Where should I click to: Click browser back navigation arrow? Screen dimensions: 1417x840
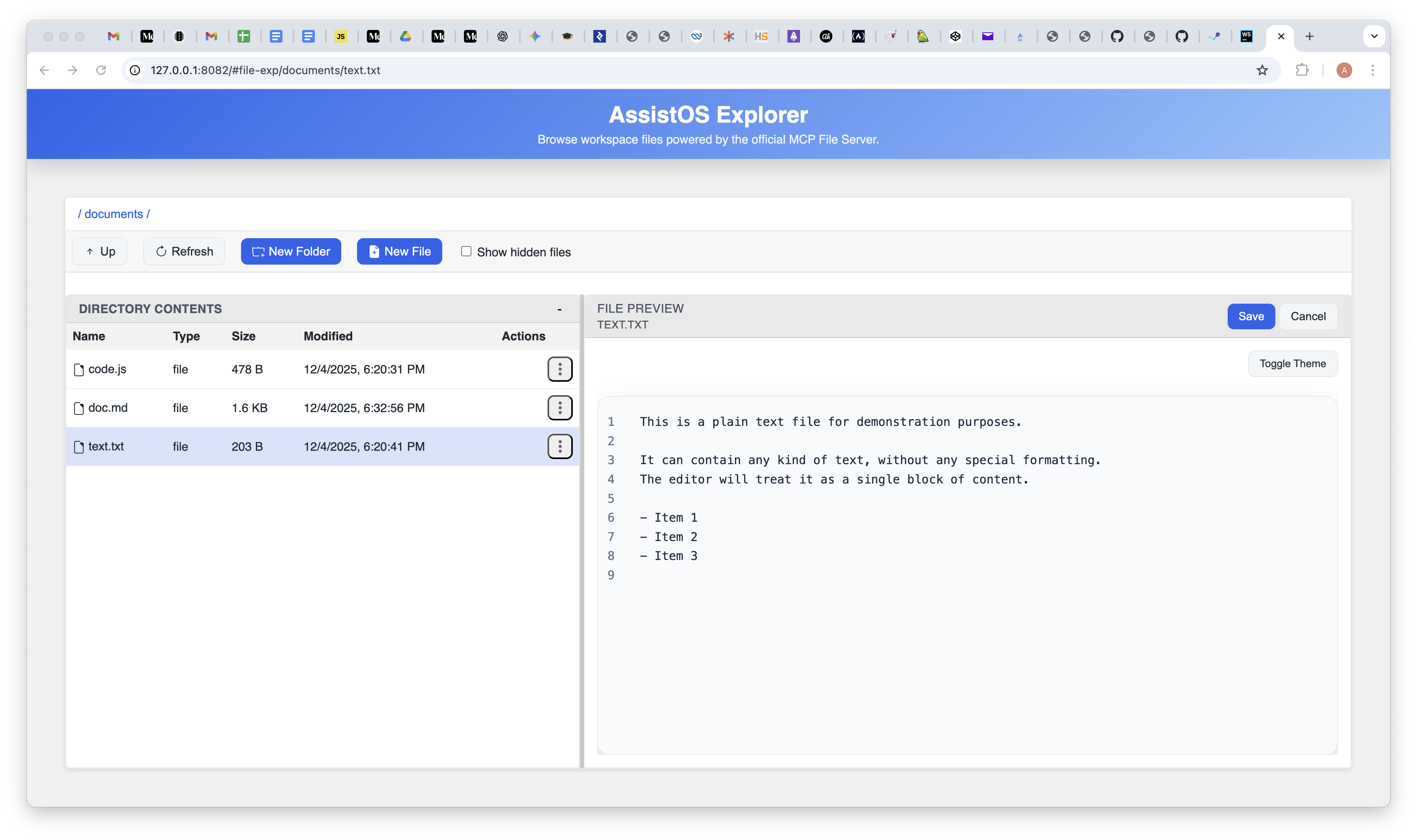point(44,70)
